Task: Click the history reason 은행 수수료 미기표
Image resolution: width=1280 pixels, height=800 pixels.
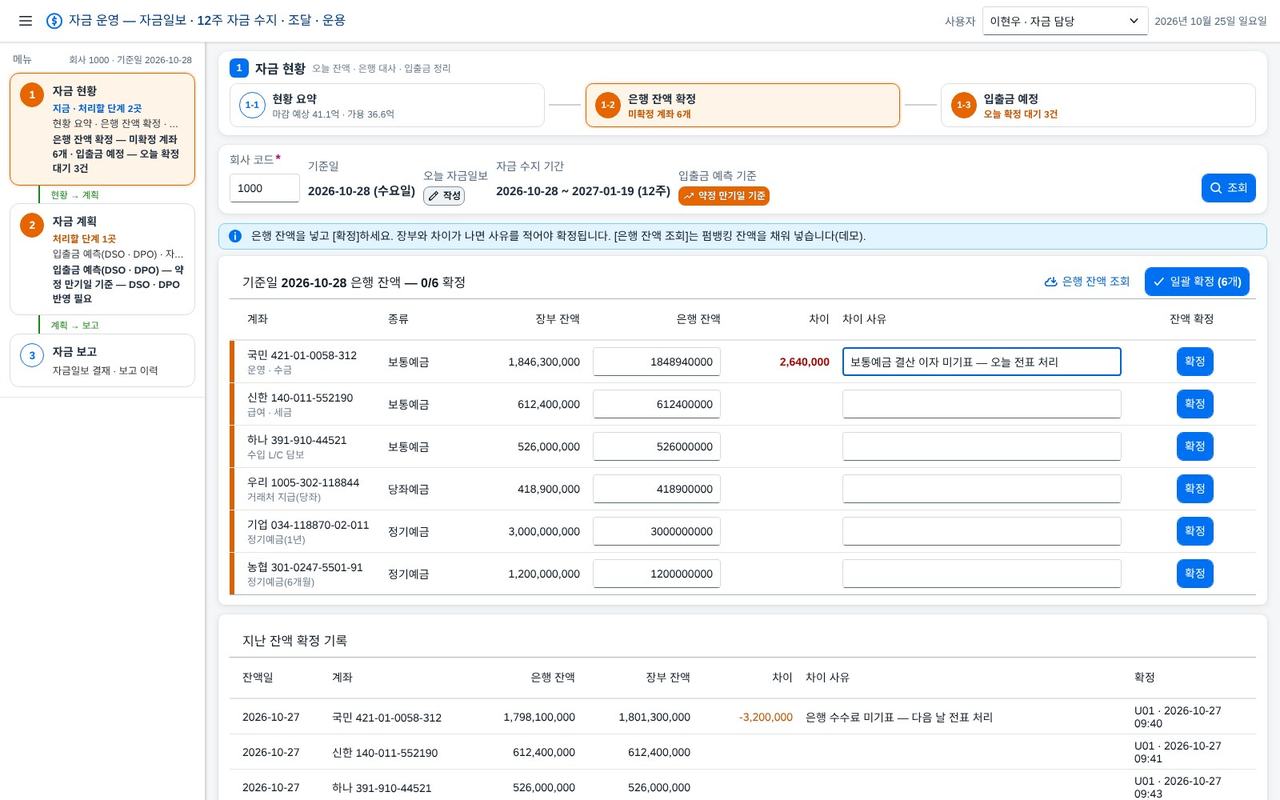Action: (899, 717)
